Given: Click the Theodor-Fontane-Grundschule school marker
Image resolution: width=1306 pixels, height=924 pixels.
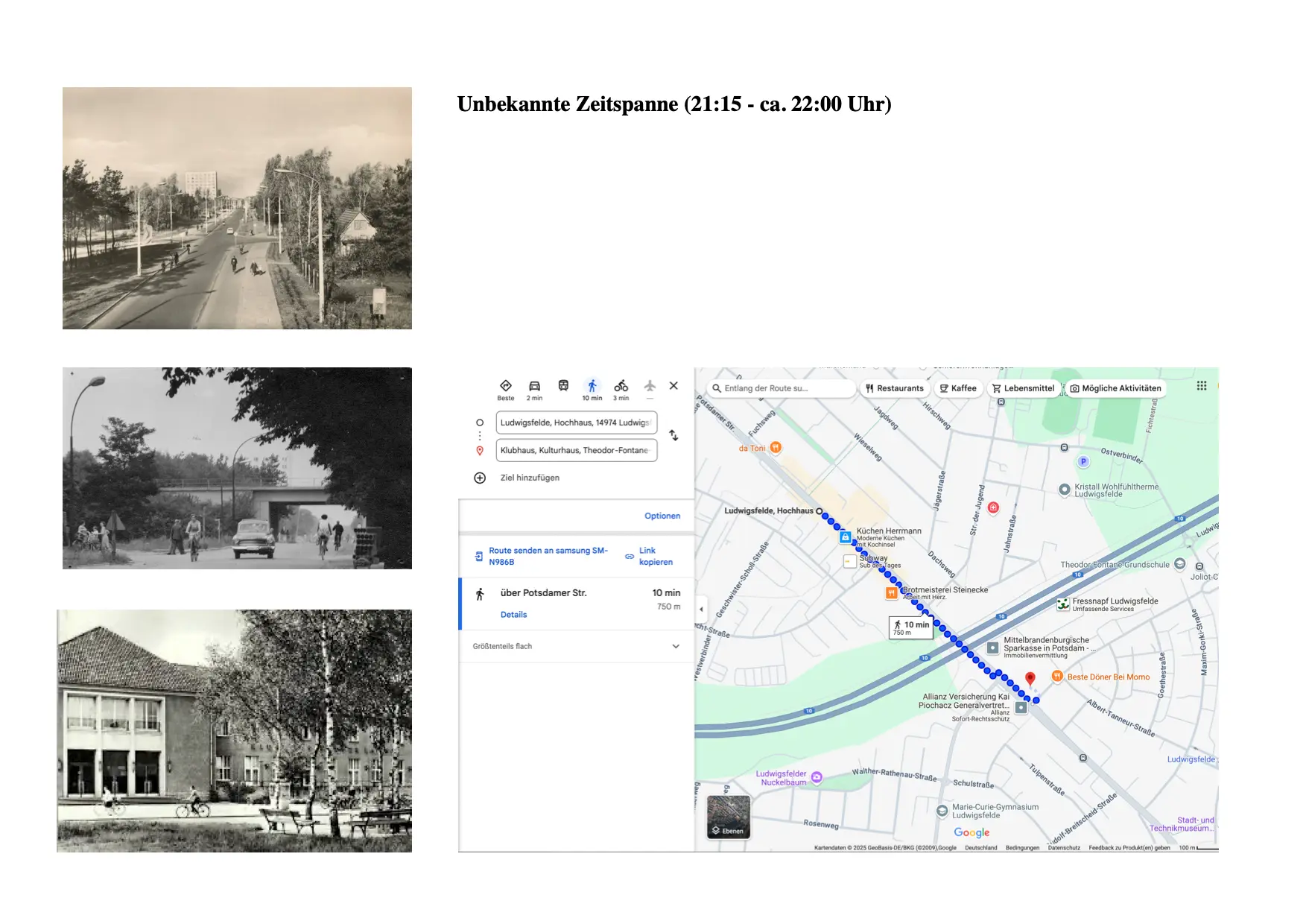Looking at the screenshot, I should pos(1179,564).
